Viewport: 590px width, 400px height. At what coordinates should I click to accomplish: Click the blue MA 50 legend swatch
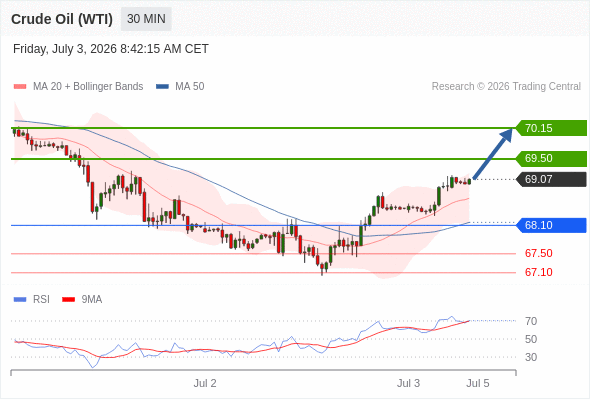point(162,87)
